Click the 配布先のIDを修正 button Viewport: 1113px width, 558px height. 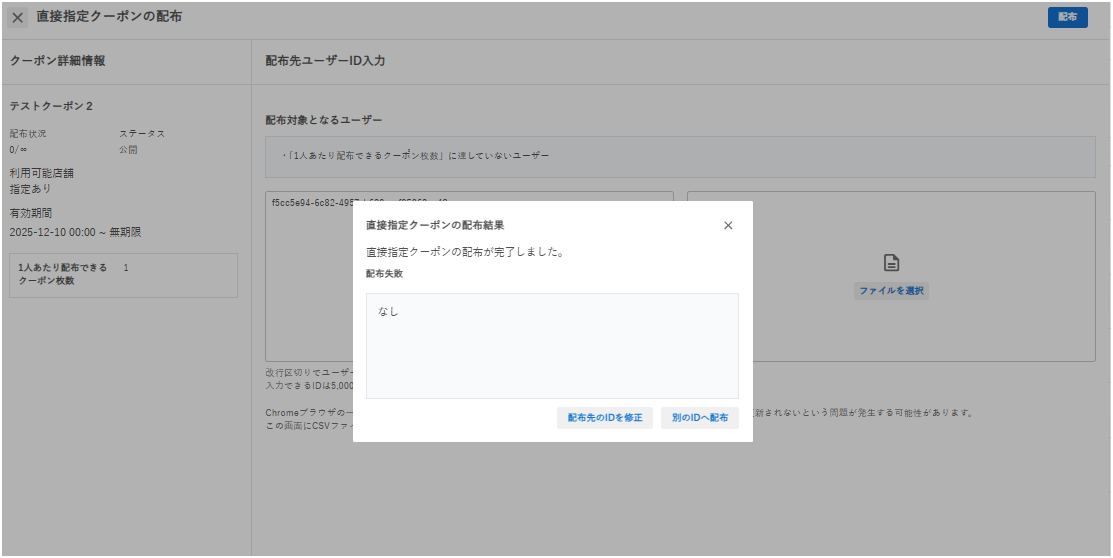coord(605,418)
